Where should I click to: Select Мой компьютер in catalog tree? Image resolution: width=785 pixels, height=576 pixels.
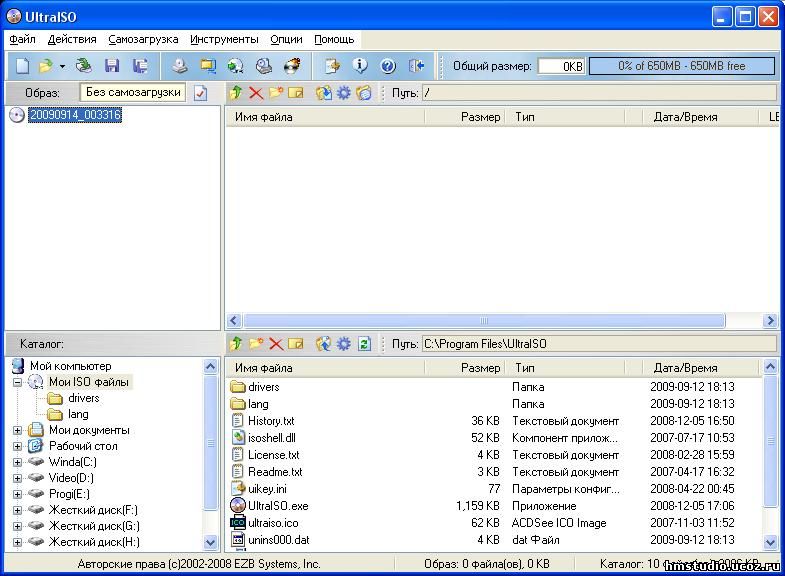71,366
